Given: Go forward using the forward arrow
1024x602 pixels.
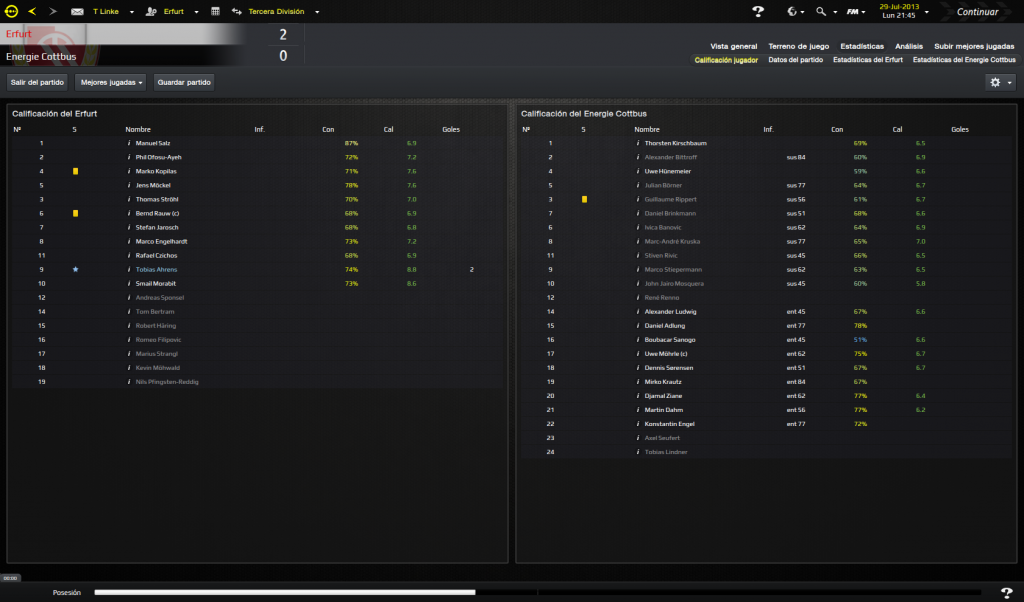Looking at the screenshot, I should 53,11.
